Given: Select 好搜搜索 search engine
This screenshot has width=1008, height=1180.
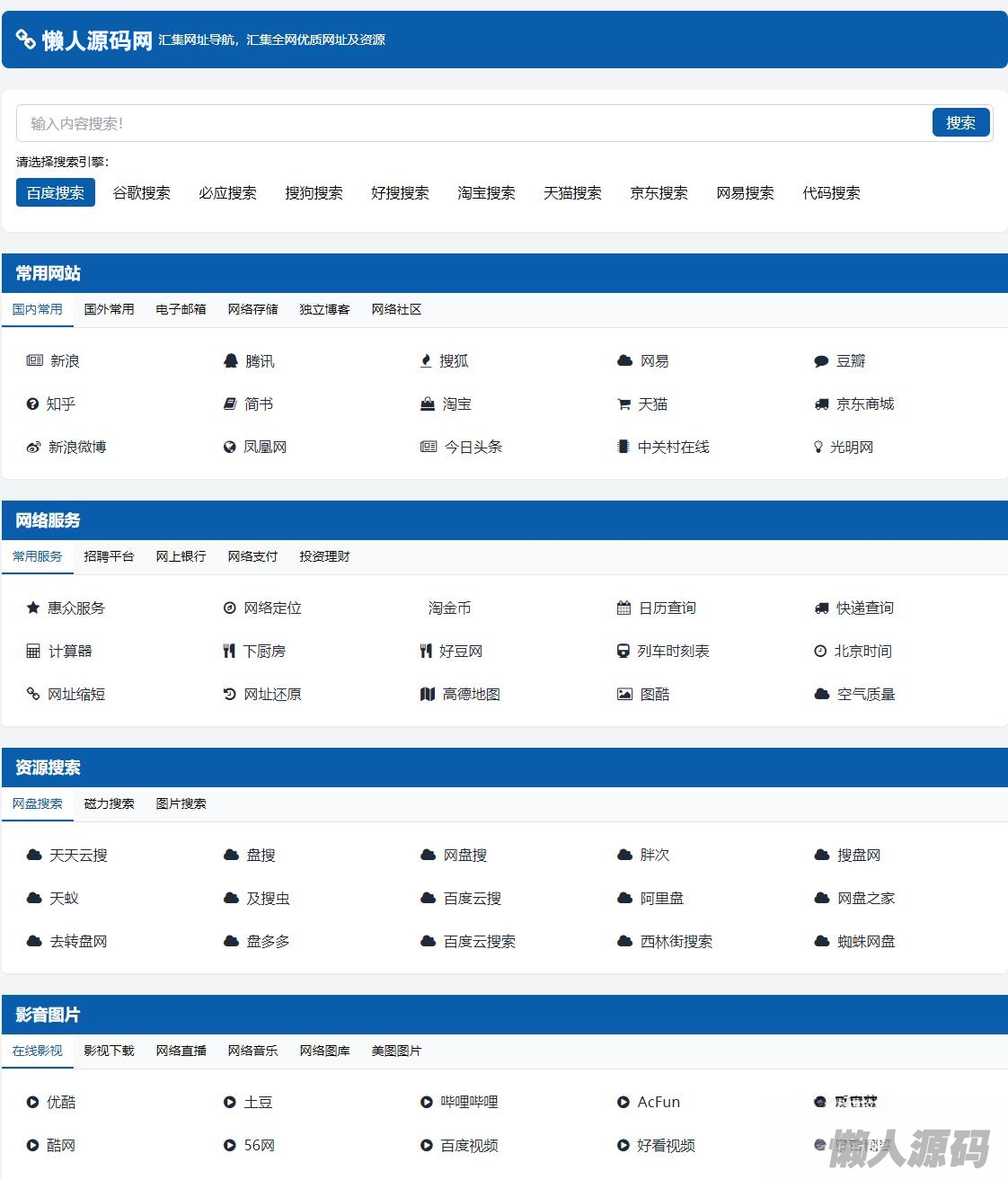Looking at the screenshot, I should pos(400,192).
